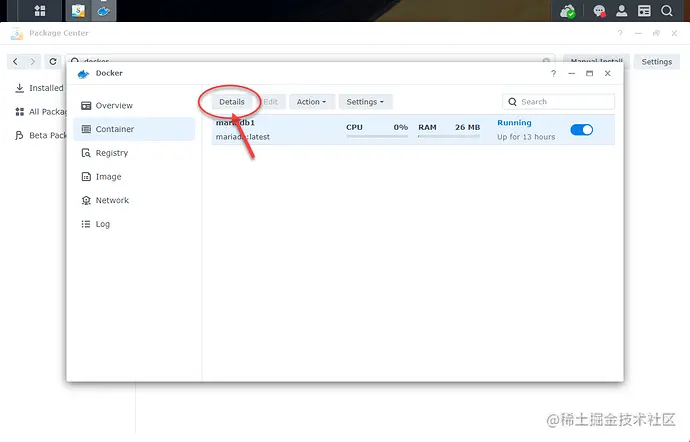690x442 pixels.
Task: Open the Network section
Action: tap(134, 200)
